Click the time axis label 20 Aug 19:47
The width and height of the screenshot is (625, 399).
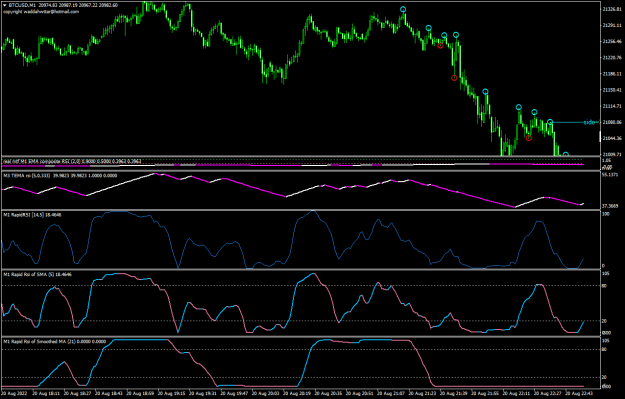234,393
